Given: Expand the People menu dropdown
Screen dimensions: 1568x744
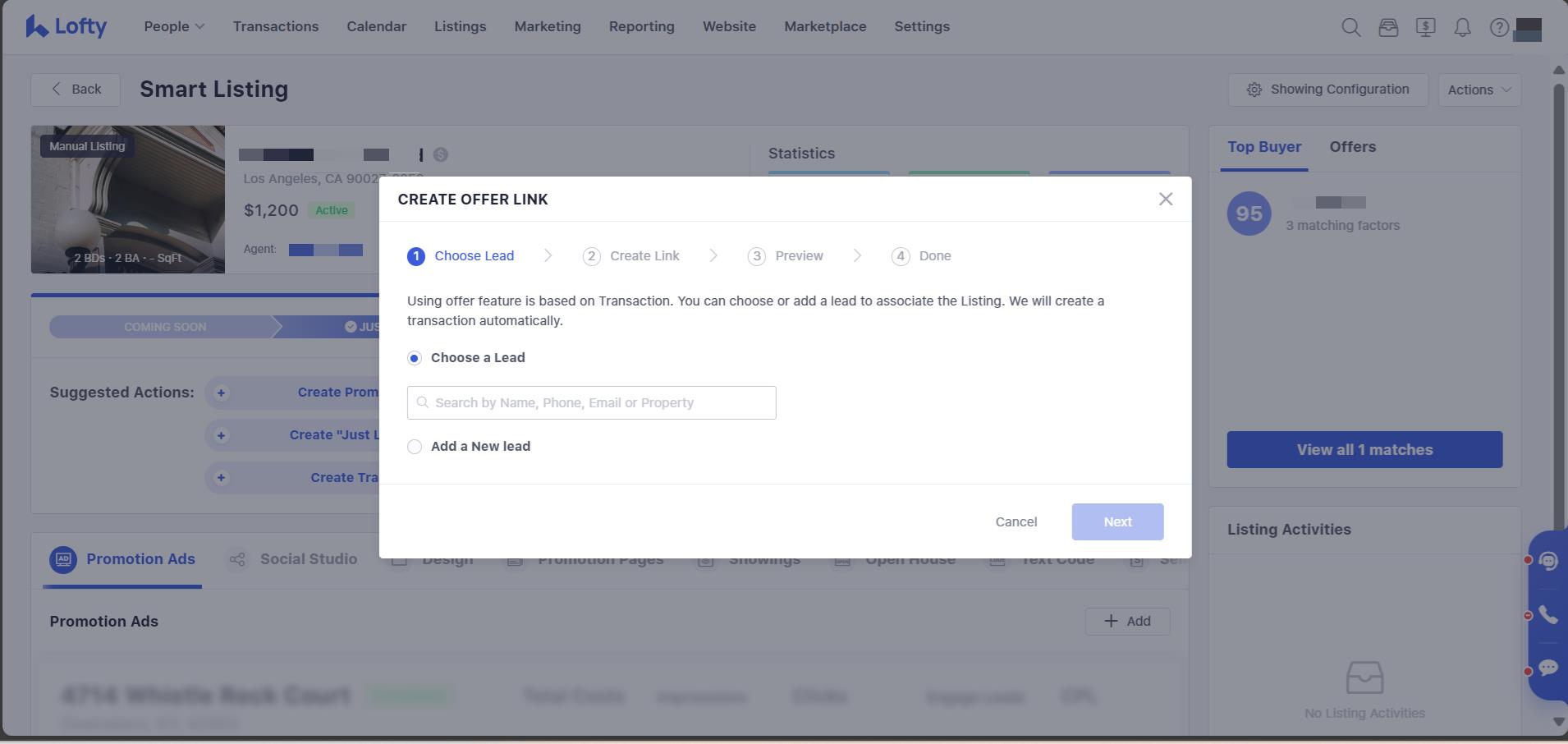Looking at the screenshot, I should [x=174, y=26].
